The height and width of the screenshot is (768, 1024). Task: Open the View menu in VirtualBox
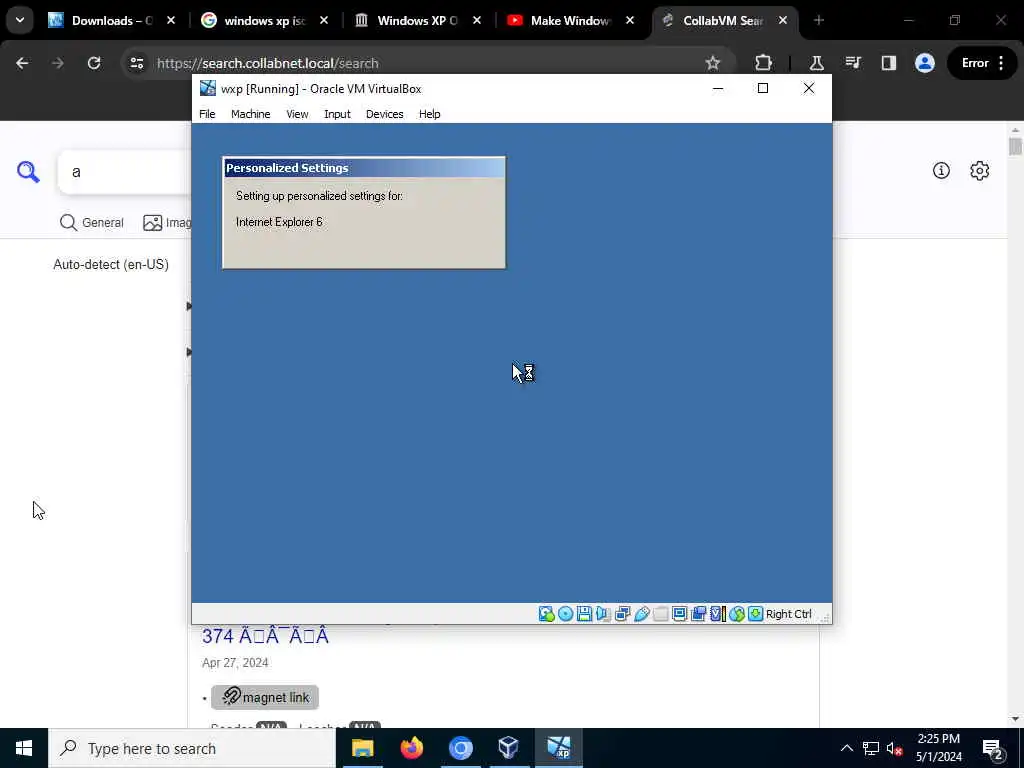click(x=297, y=114)
